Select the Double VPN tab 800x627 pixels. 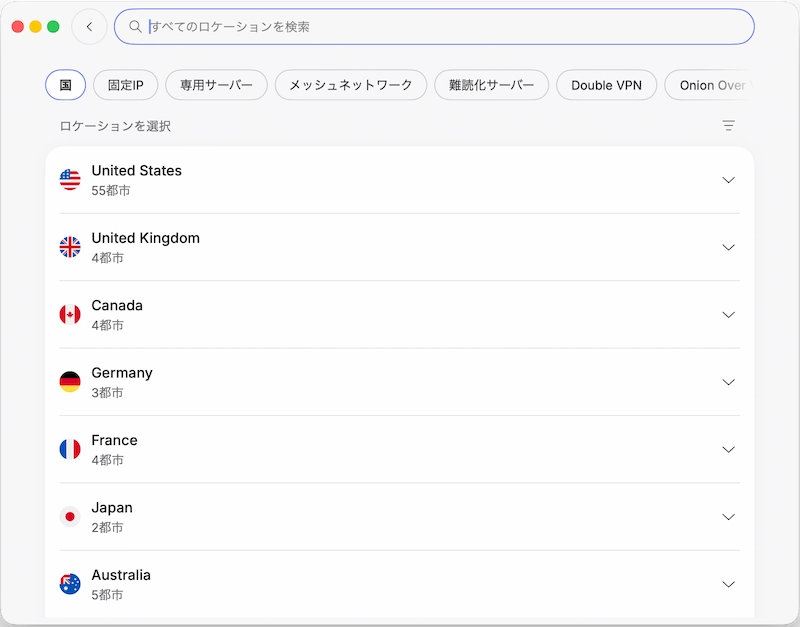606,85
